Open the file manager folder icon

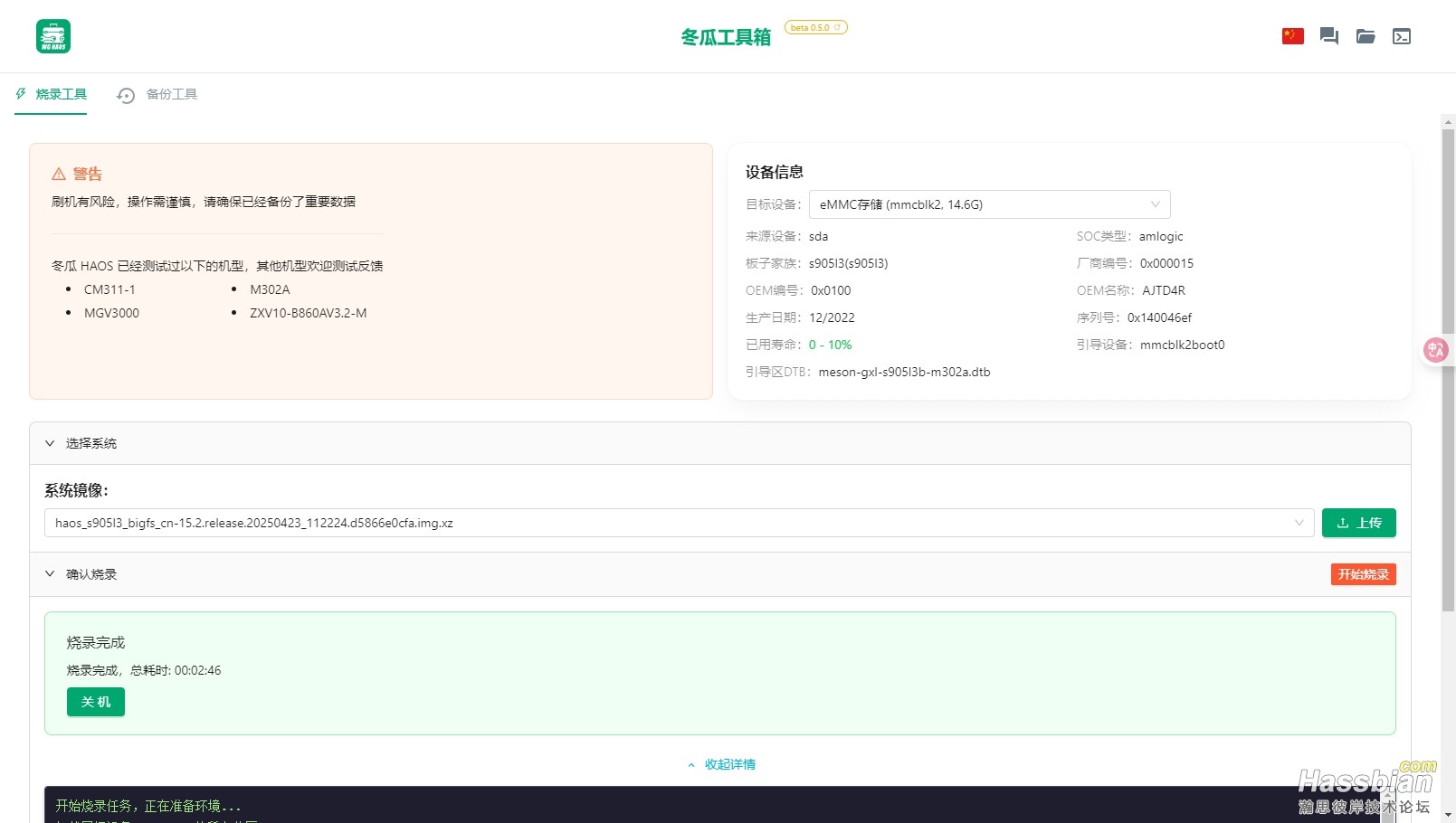click(x=1366, y=36)
